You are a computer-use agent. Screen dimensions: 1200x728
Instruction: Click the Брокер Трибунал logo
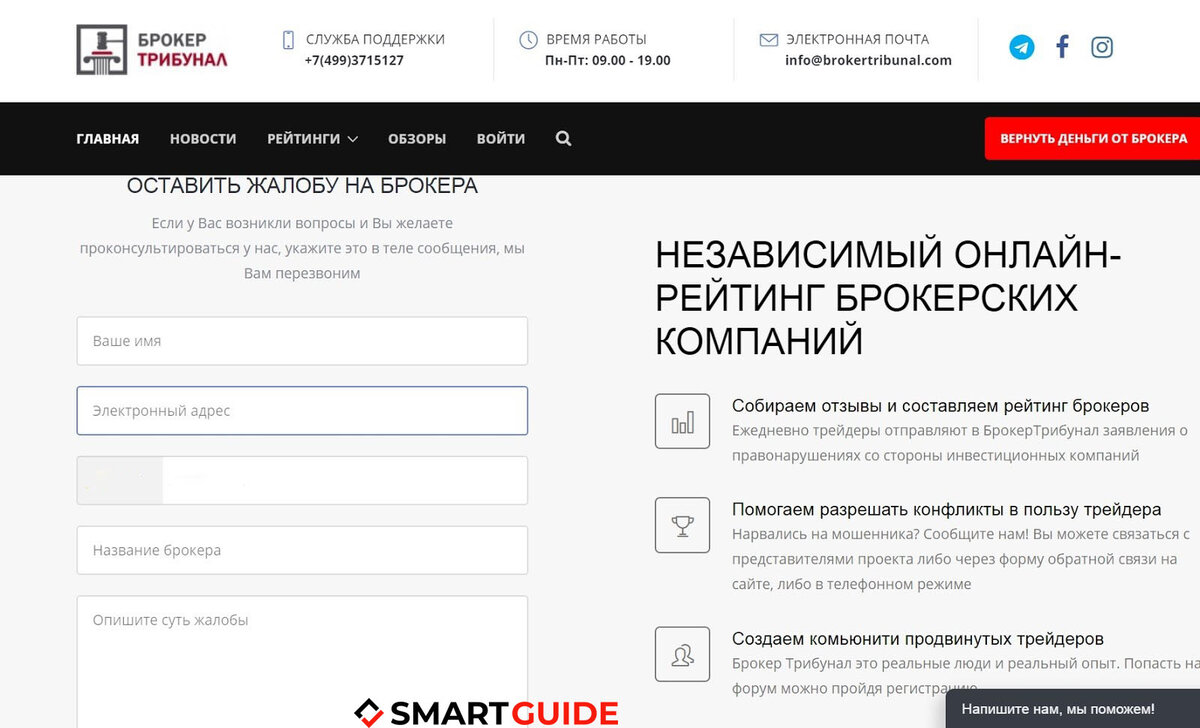[152, 50]
